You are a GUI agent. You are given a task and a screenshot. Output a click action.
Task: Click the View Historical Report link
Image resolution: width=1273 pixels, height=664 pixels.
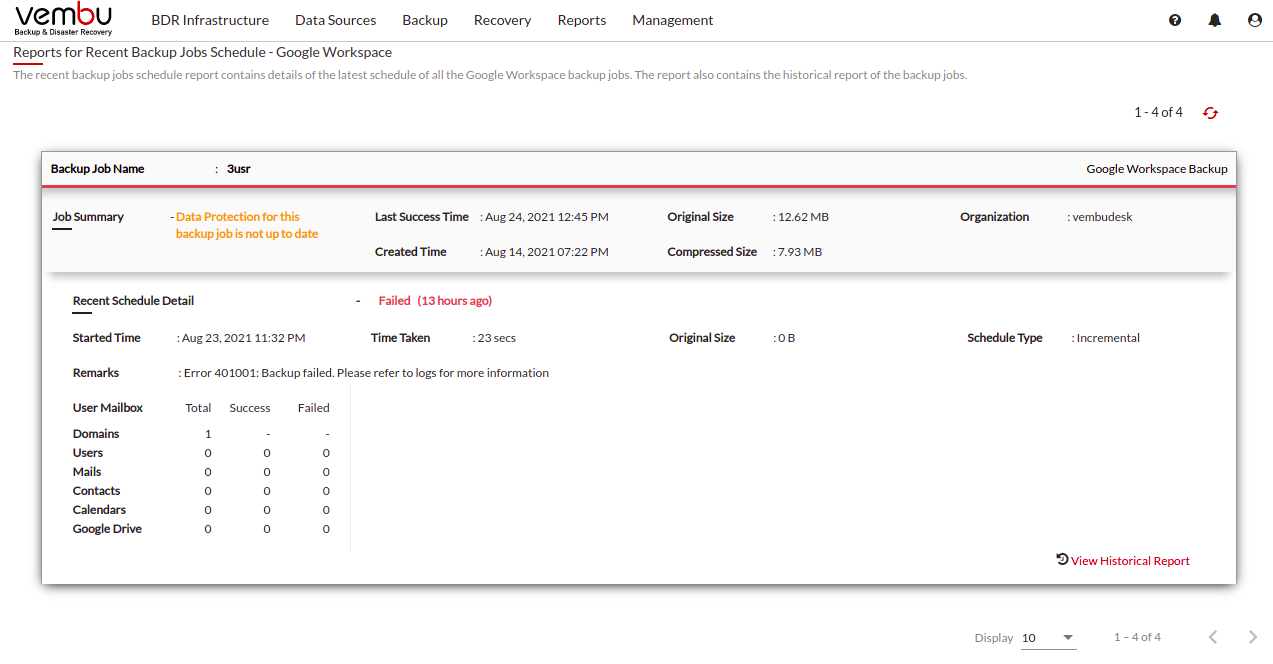1130,561
